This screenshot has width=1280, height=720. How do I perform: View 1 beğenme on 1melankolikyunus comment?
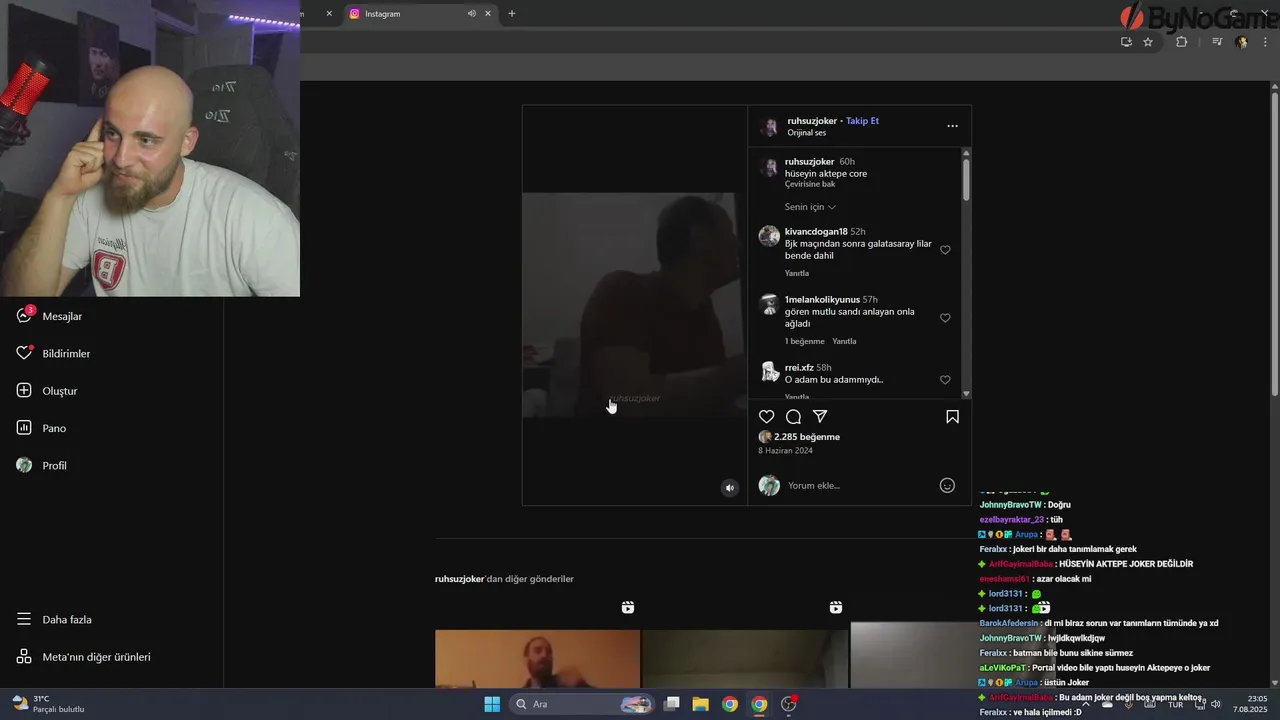pyautogui.click(x=804, y=341)
